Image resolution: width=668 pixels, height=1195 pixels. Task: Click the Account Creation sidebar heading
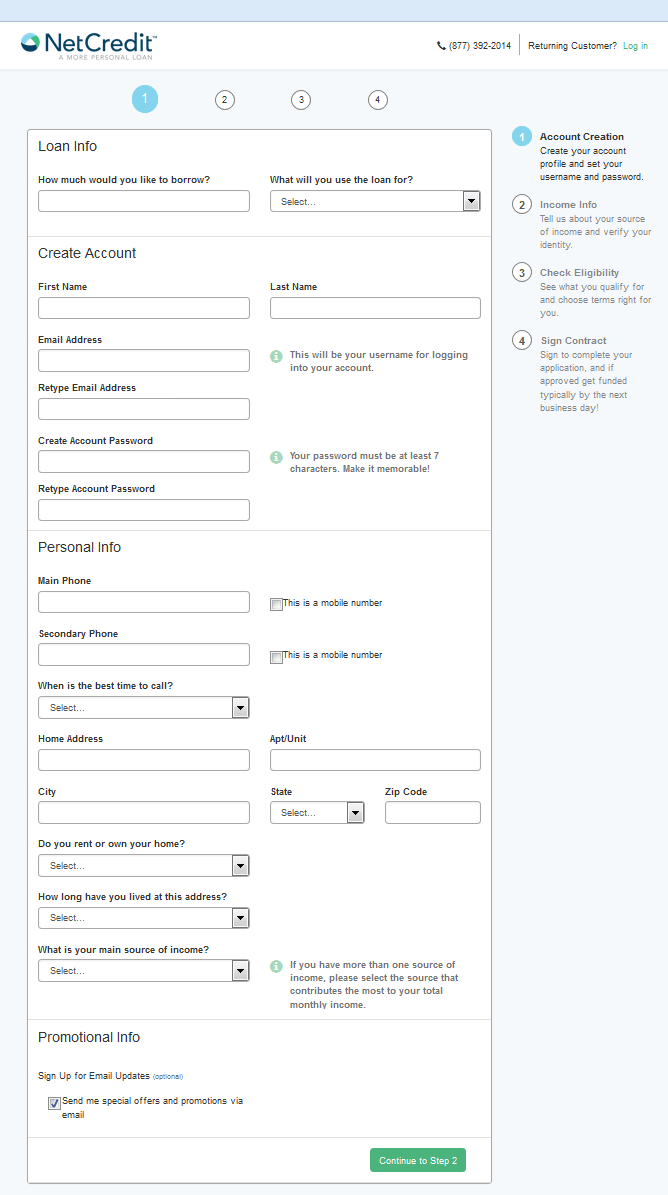tap(582, 137)
